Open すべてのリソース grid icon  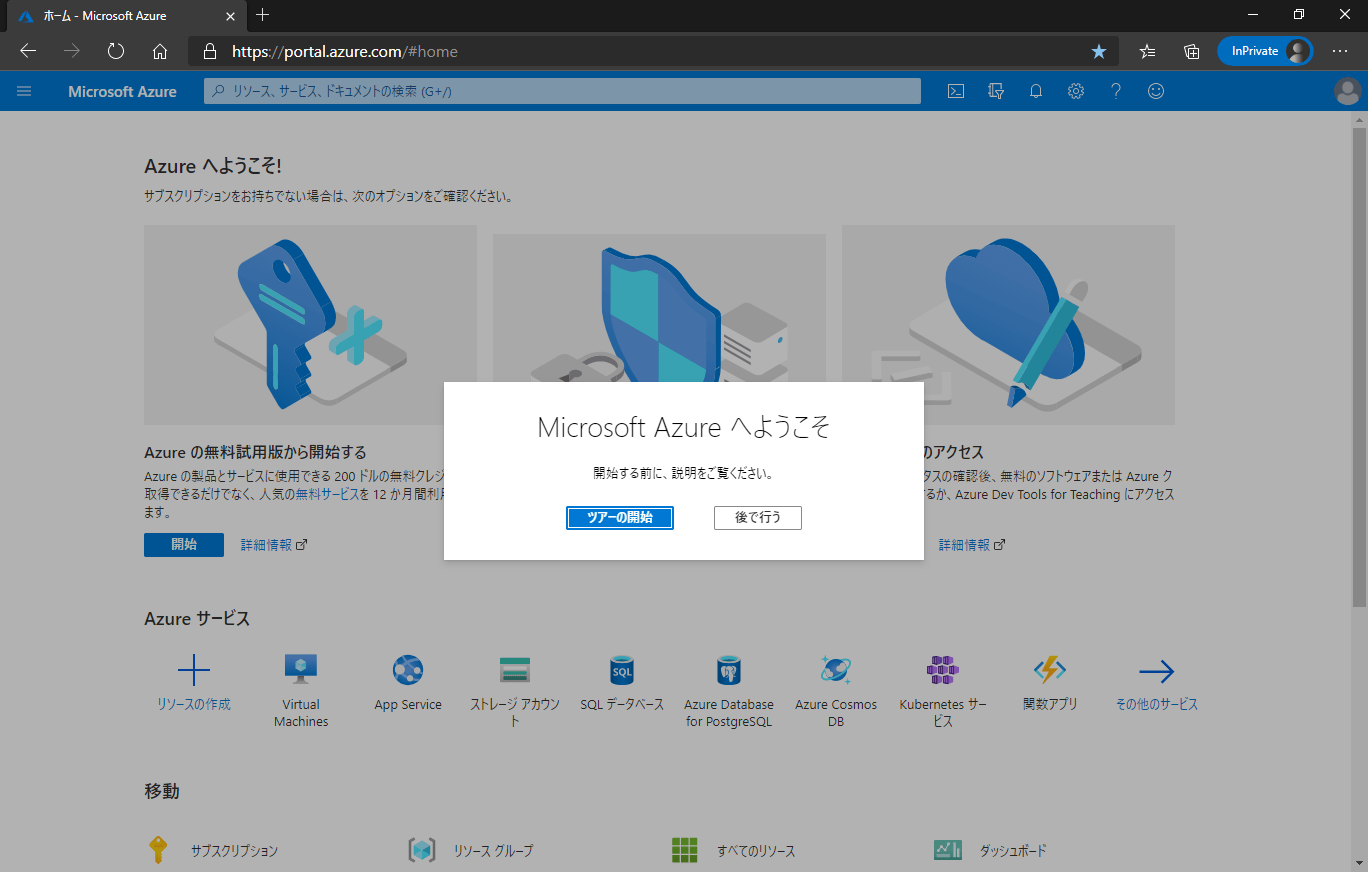684,850
